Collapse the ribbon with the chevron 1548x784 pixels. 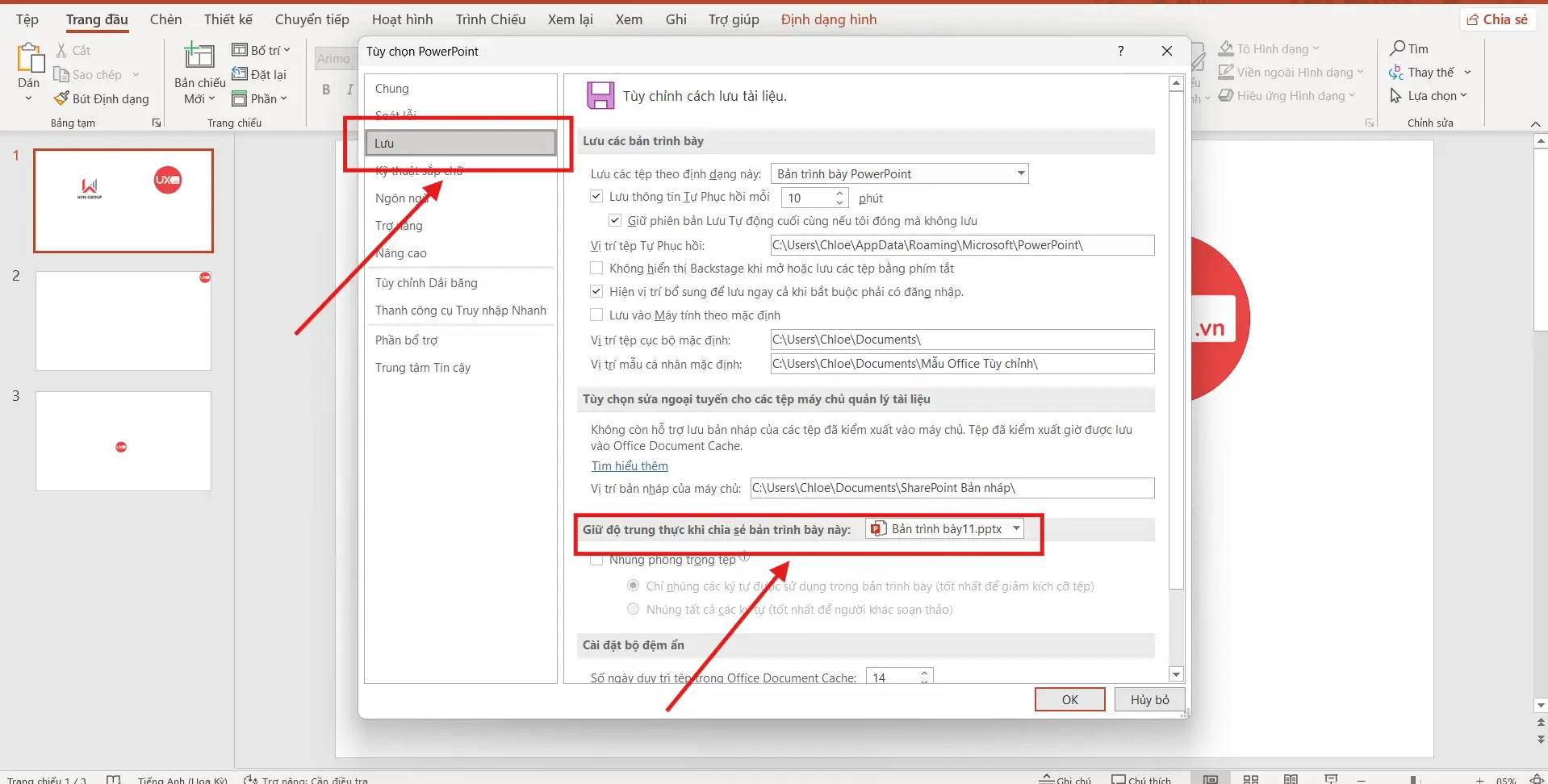(x=1535, y=123)
